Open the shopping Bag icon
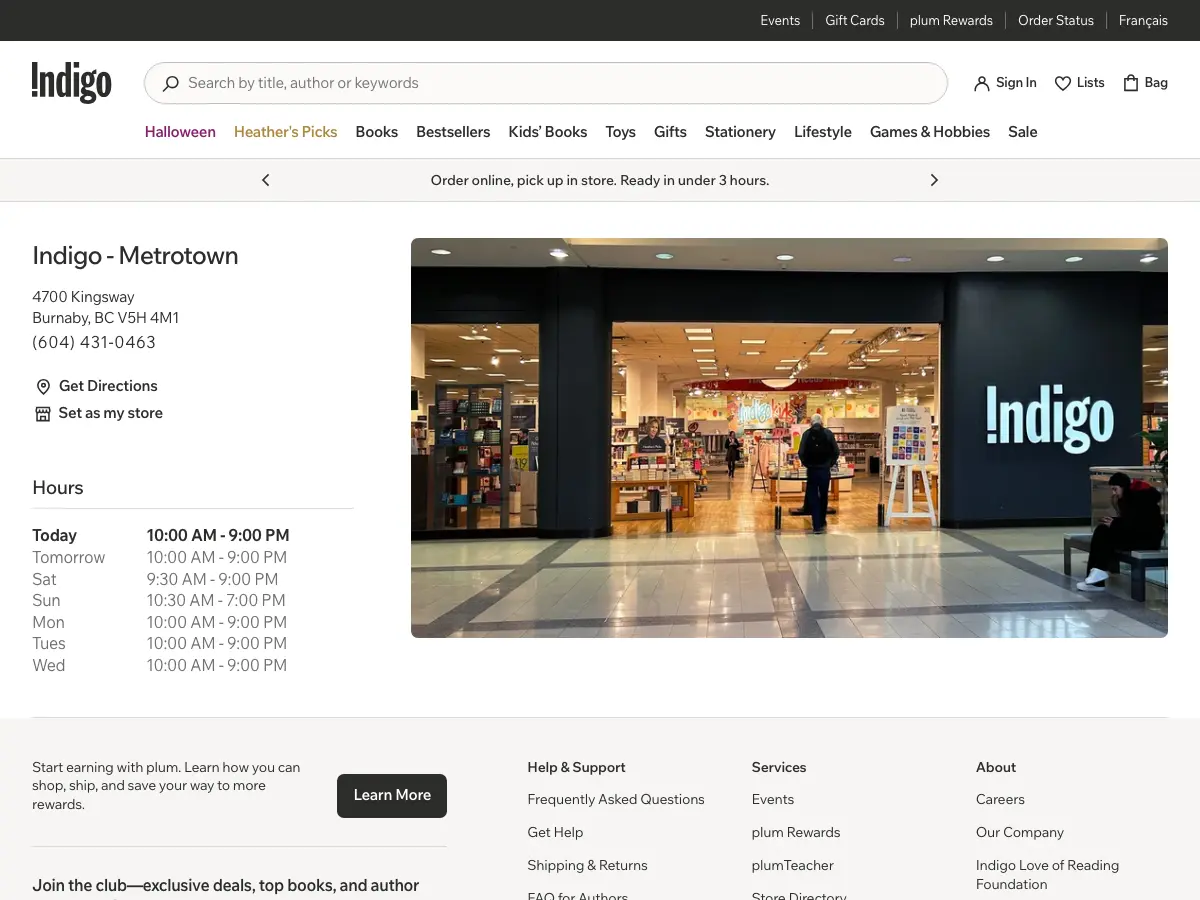1200x900 pixels. point(1131,83)
